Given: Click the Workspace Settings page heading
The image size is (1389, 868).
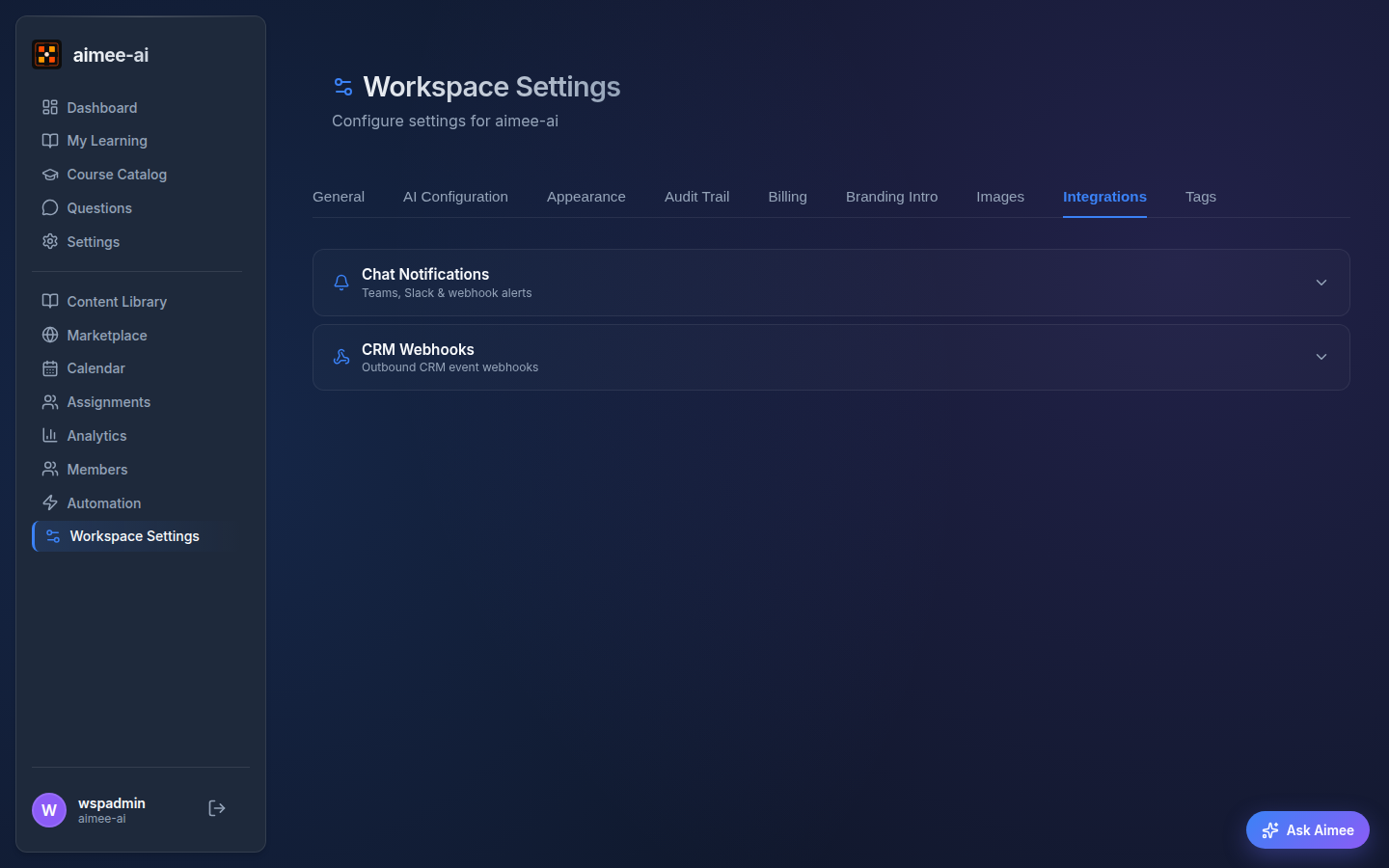Looking at the screenshot, I should coord(492,87).
